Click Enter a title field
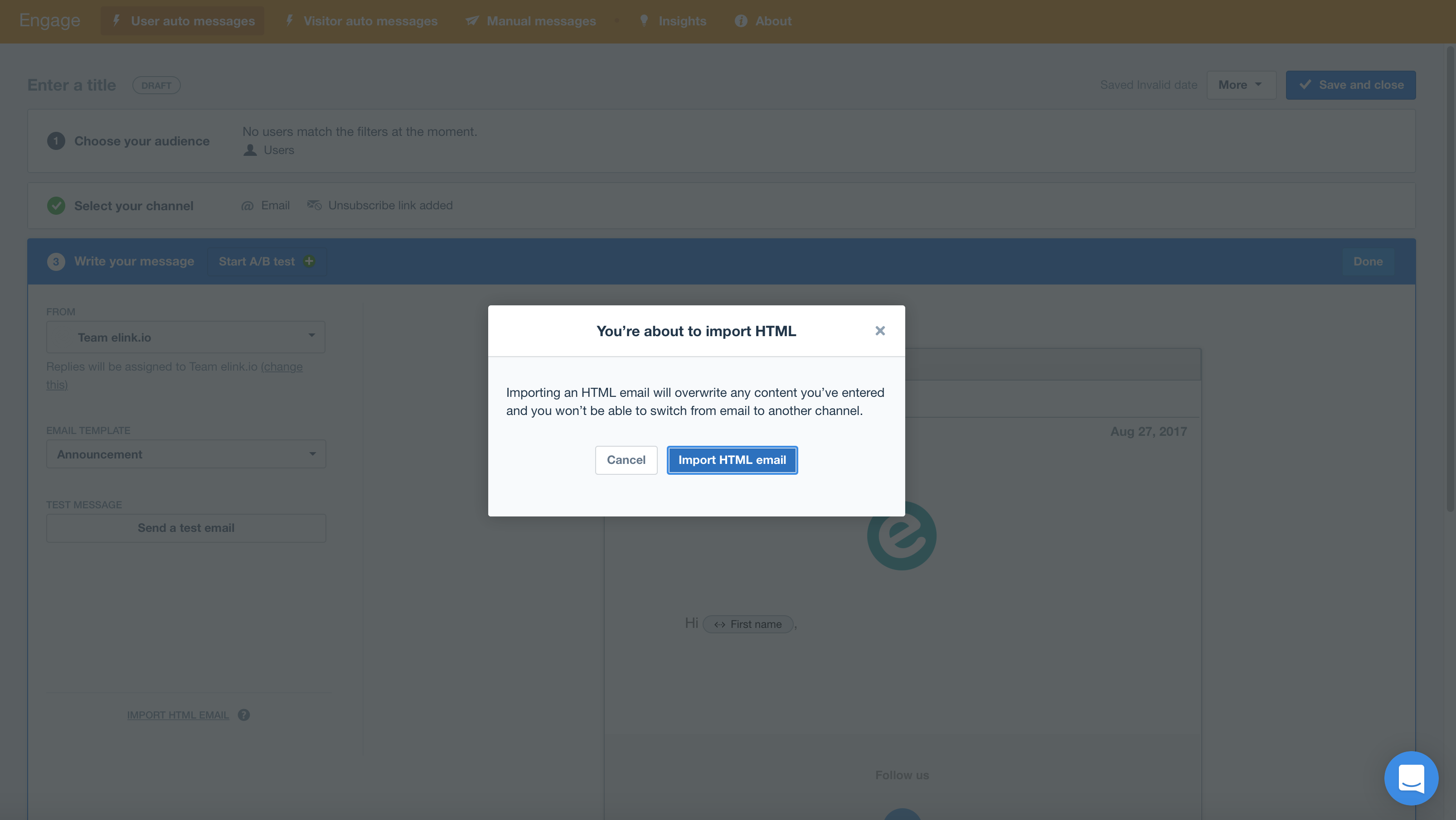The image size is (1456, 820). [72, 85]
